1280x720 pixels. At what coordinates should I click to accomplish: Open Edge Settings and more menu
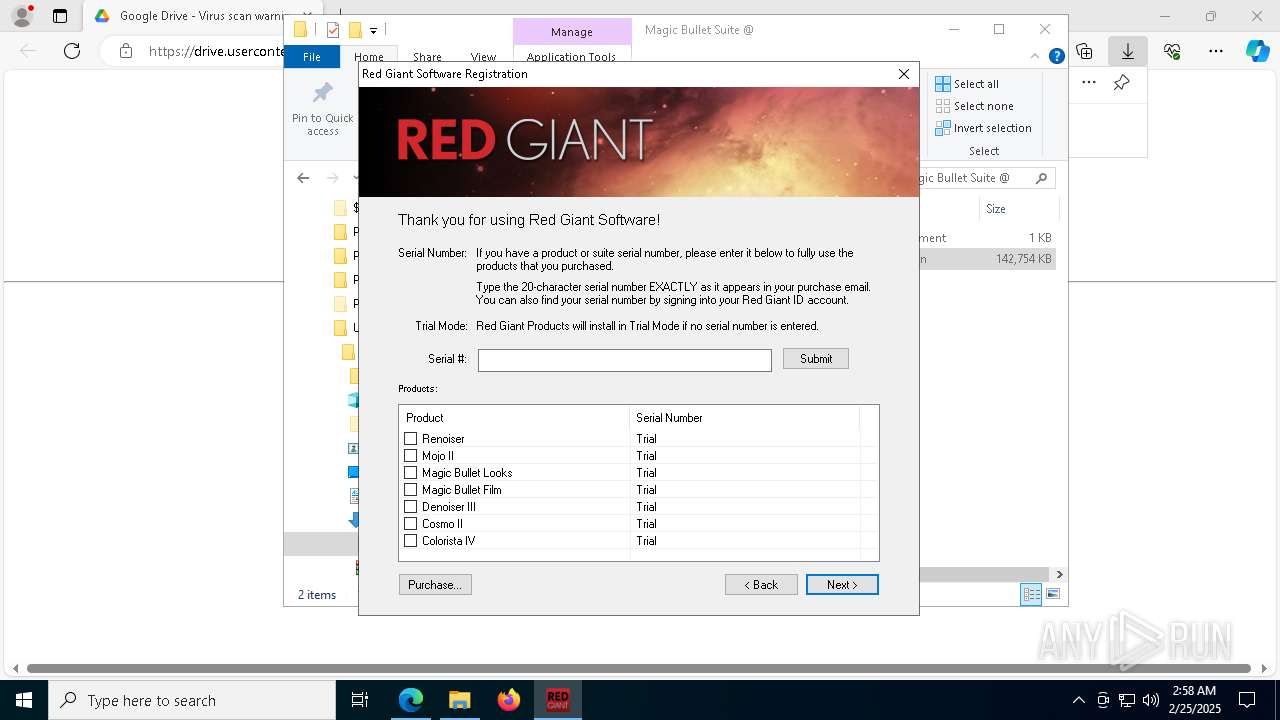tap(1216, 51)
